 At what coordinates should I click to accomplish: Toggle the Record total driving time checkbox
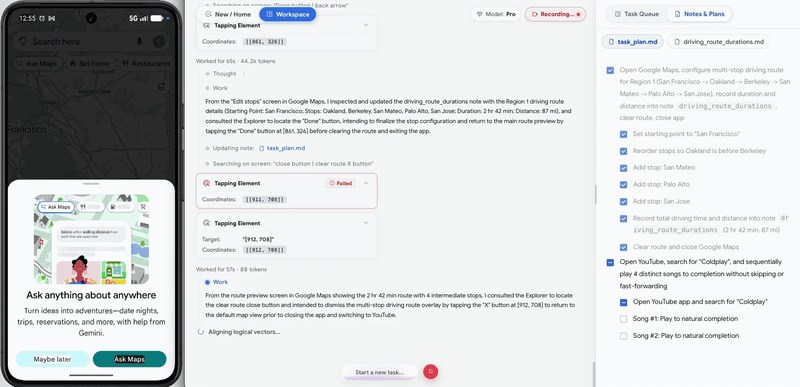(x=623, y=218)
